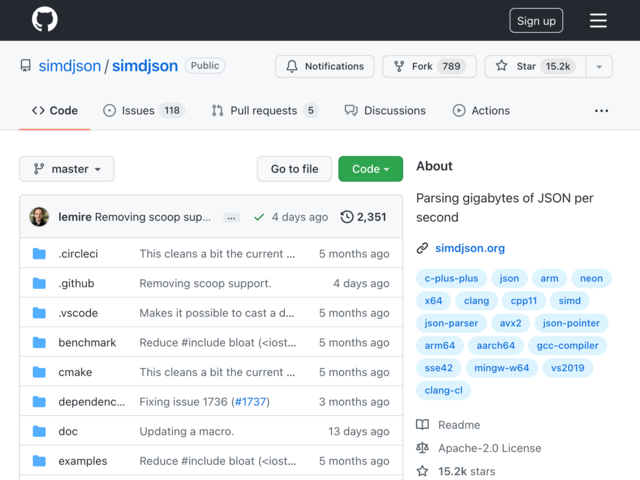640x480 pixels.
Task: Click the benchmark folder icon
Action: coord(39,342)
